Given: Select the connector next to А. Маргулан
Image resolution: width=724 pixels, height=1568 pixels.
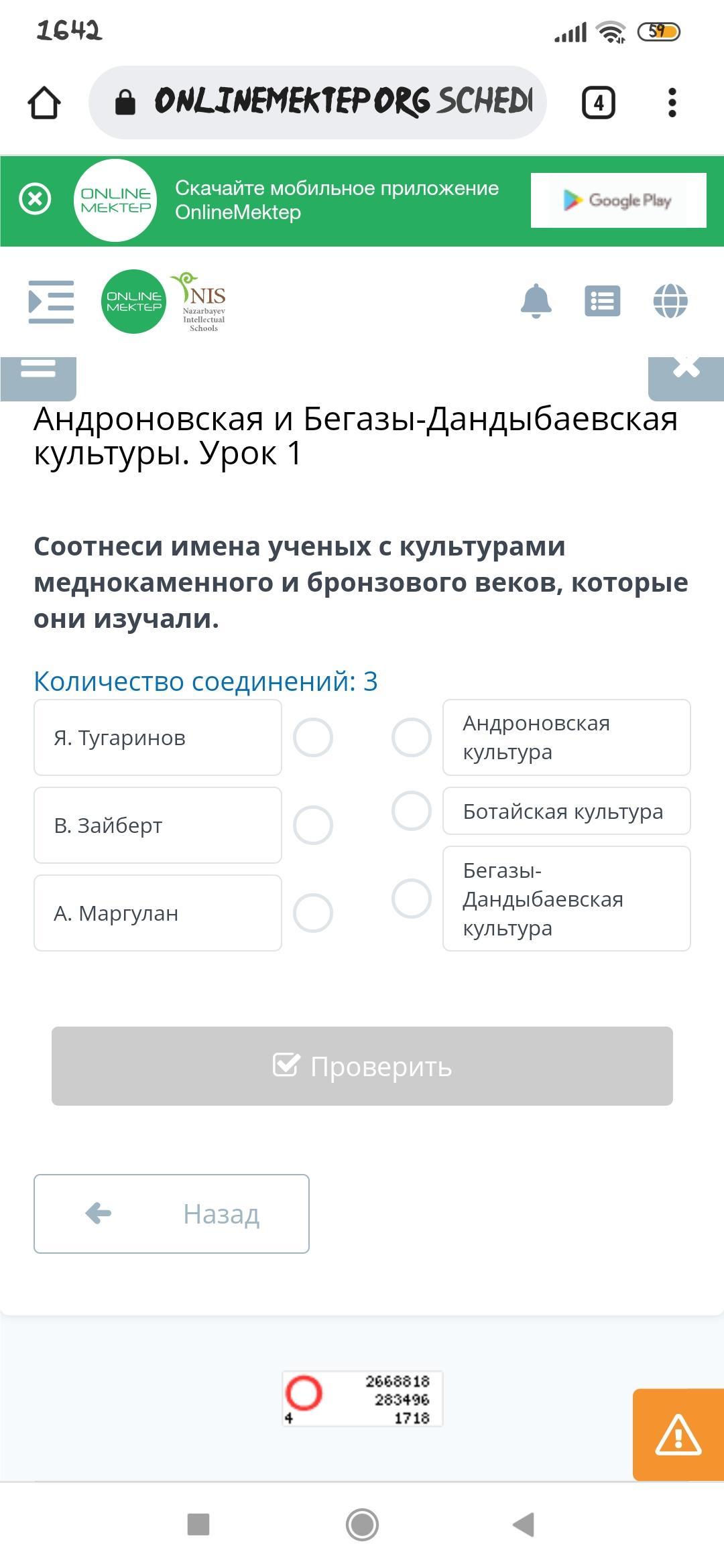Looking at the screenshot, I should (x=313, y=913).
